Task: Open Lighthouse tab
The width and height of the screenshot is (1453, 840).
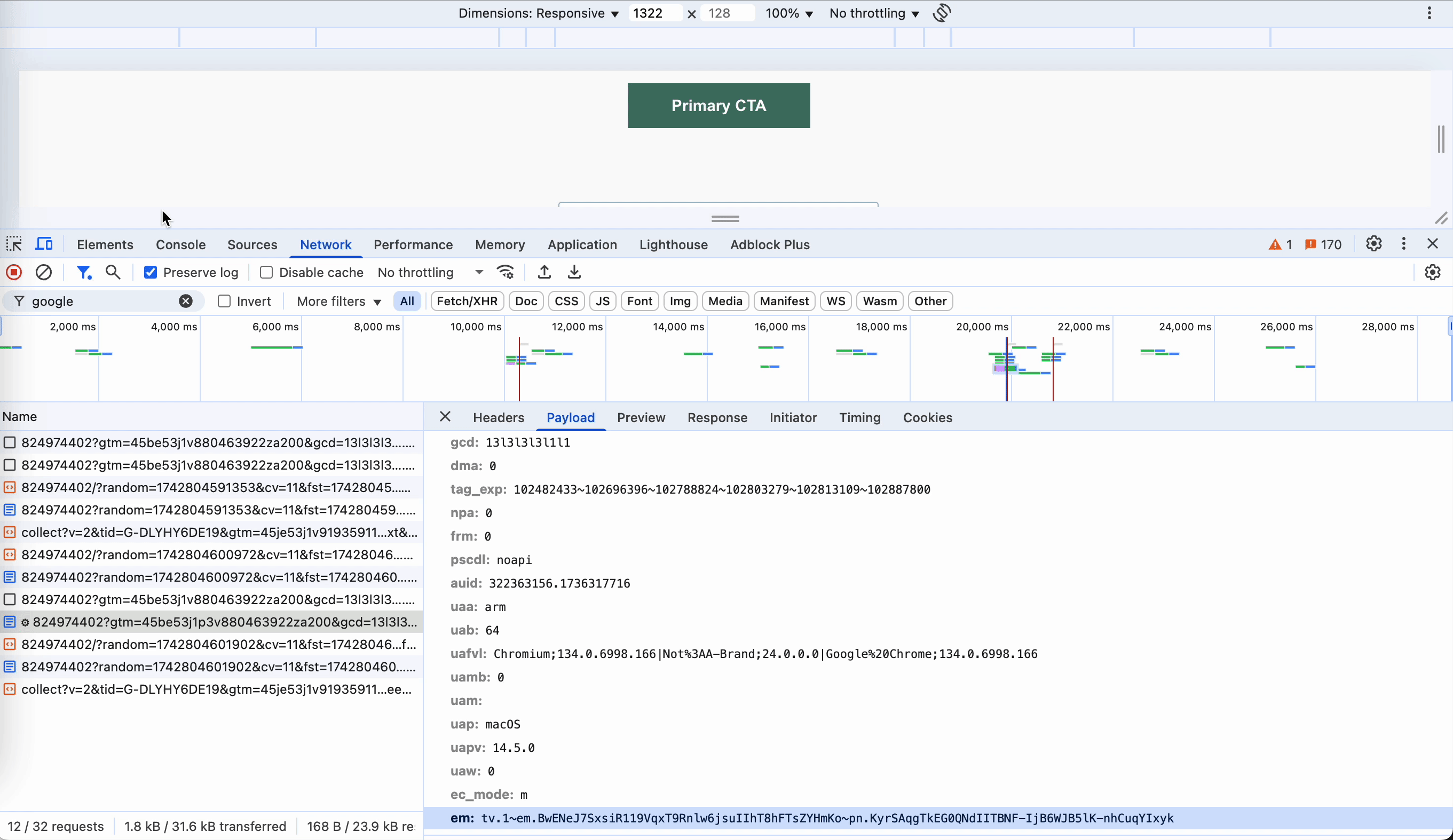Action: (x=674, y=244)
